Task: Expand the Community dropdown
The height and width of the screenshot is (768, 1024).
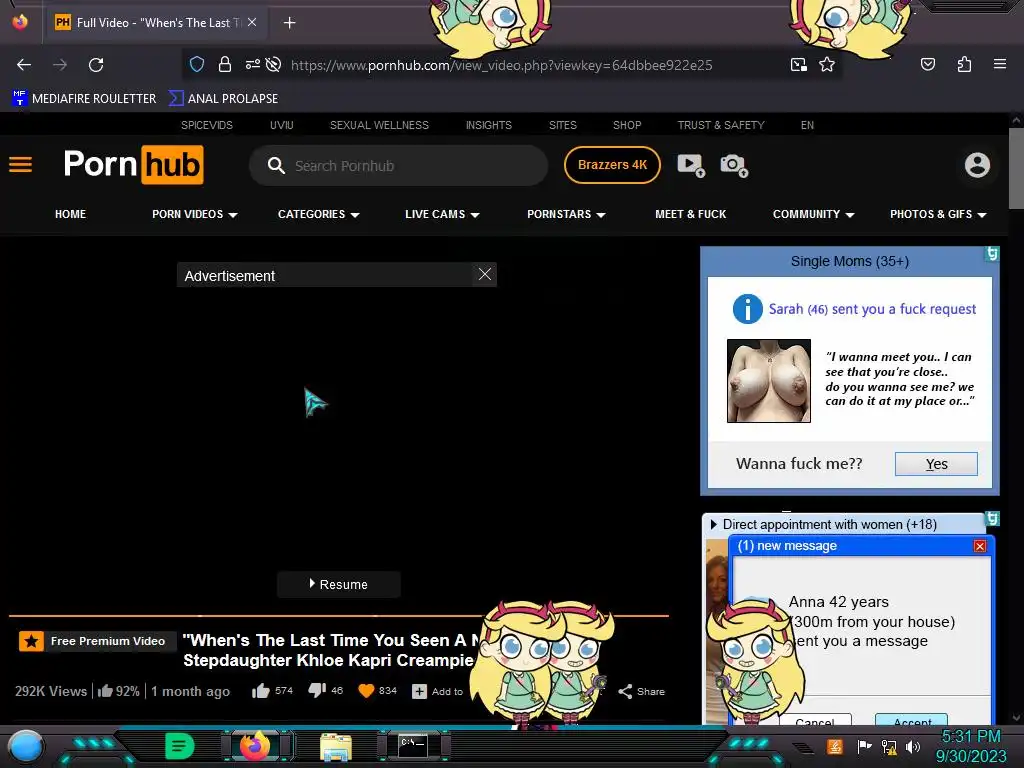Action: [x=814, y=214]
